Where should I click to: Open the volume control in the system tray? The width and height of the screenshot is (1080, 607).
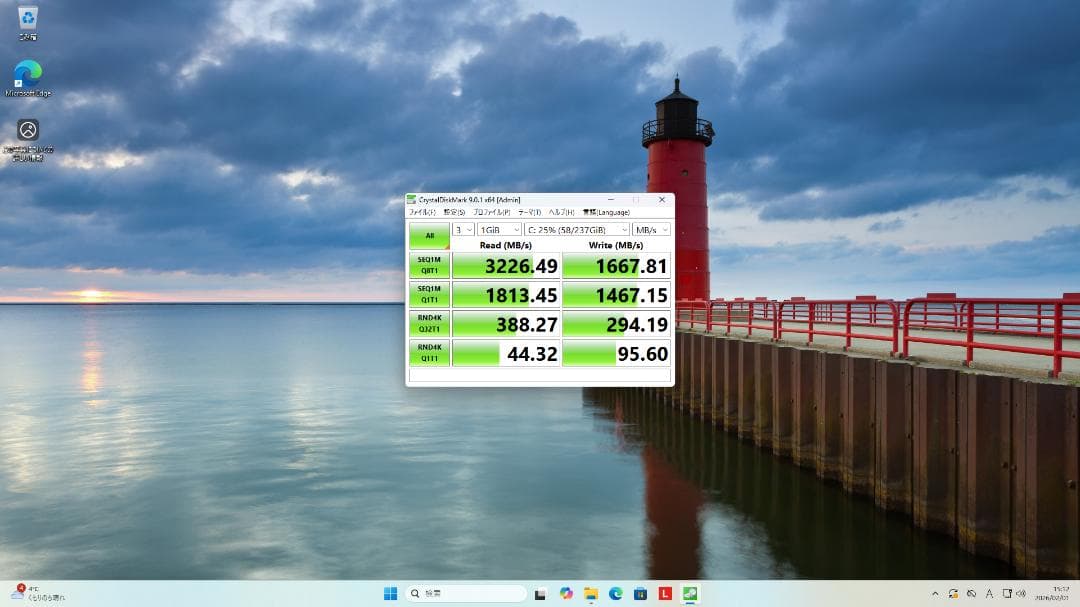(1022, 592)
